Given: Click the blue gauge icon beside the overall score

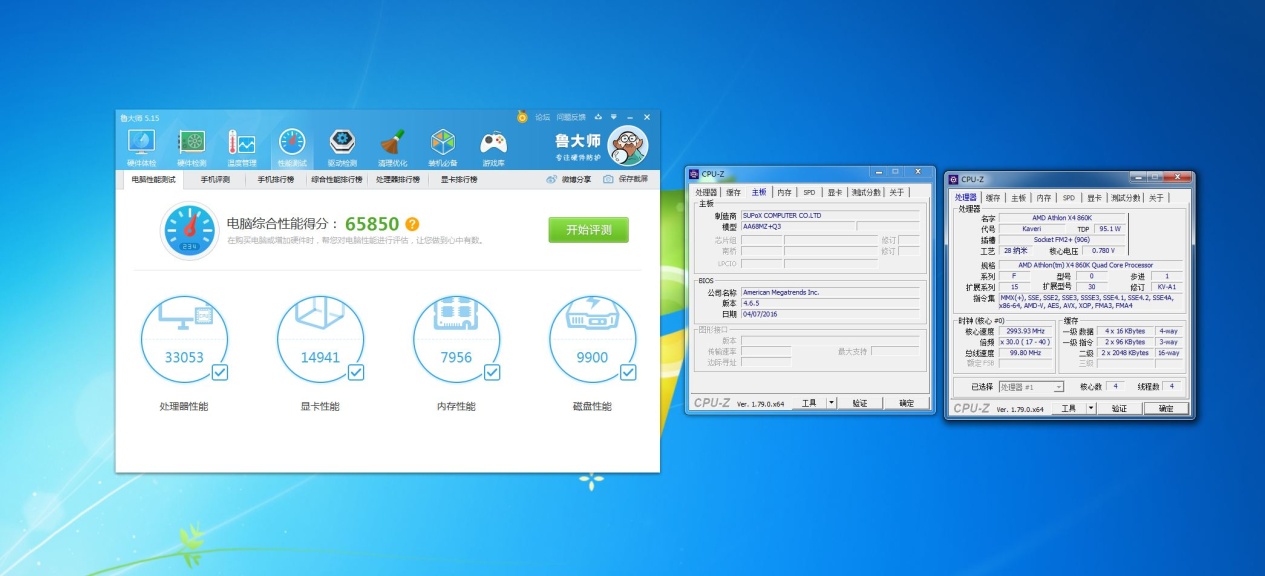Looking at the screenshot, I should pos(189,230).
